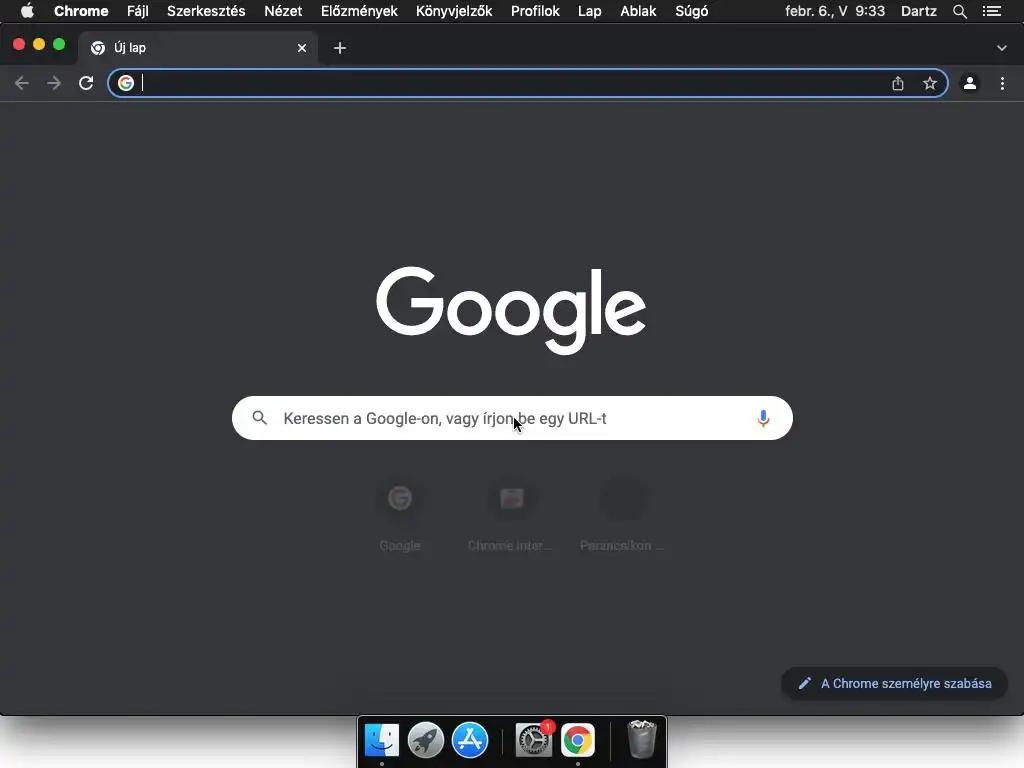Open the profile avatar button
The height and width of the screenshot is (768, 1024).
coord(970,83)
